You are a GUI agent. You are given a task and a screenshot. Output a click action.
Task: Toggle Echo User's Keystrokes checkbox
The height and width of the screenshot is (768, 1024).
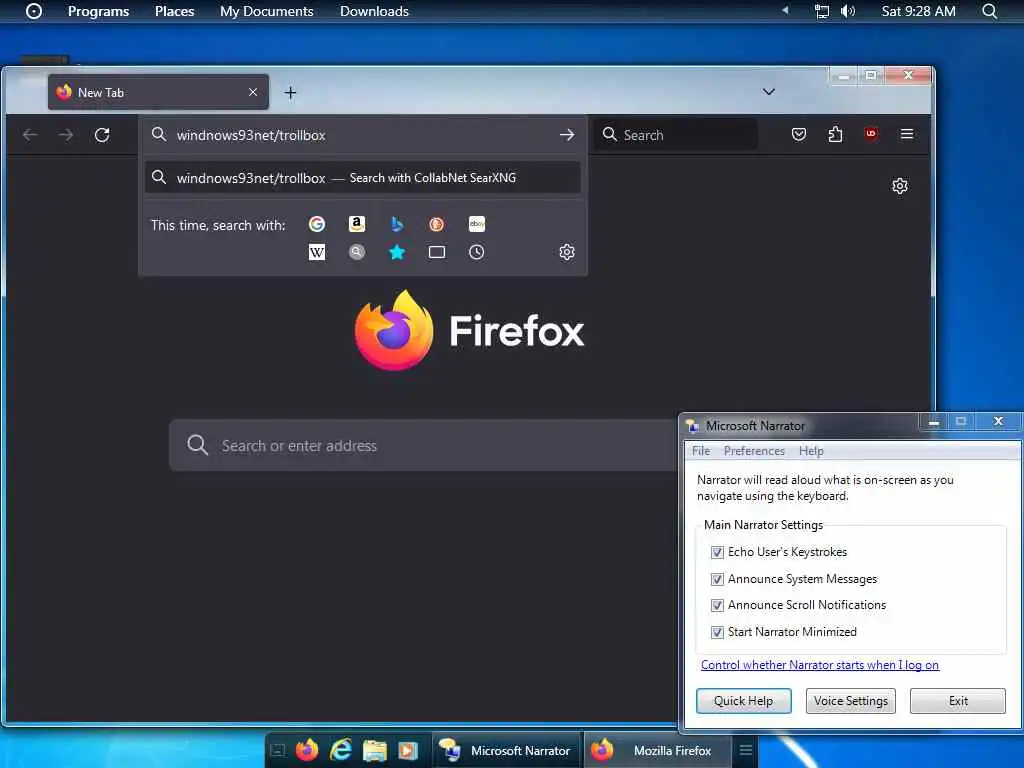pyautogui.click(x=717, y=552)
